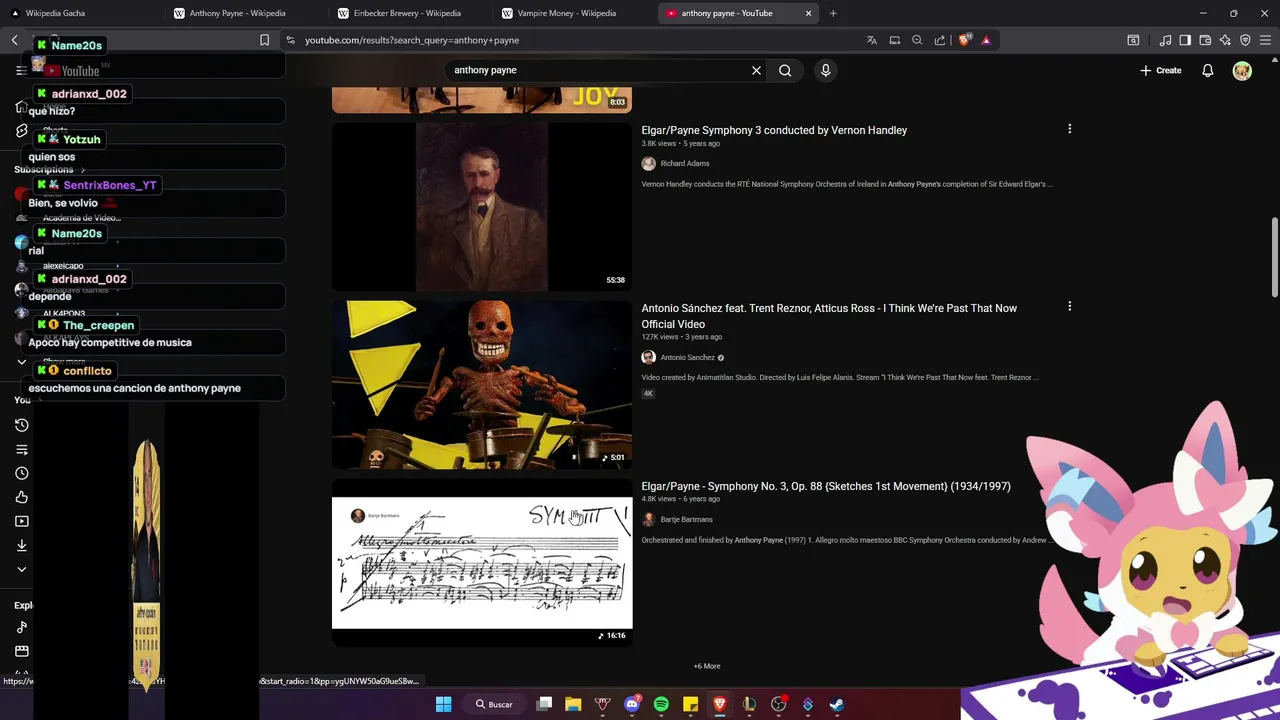Open Movies clapperboard icon in sidebar

coord(22,651)
